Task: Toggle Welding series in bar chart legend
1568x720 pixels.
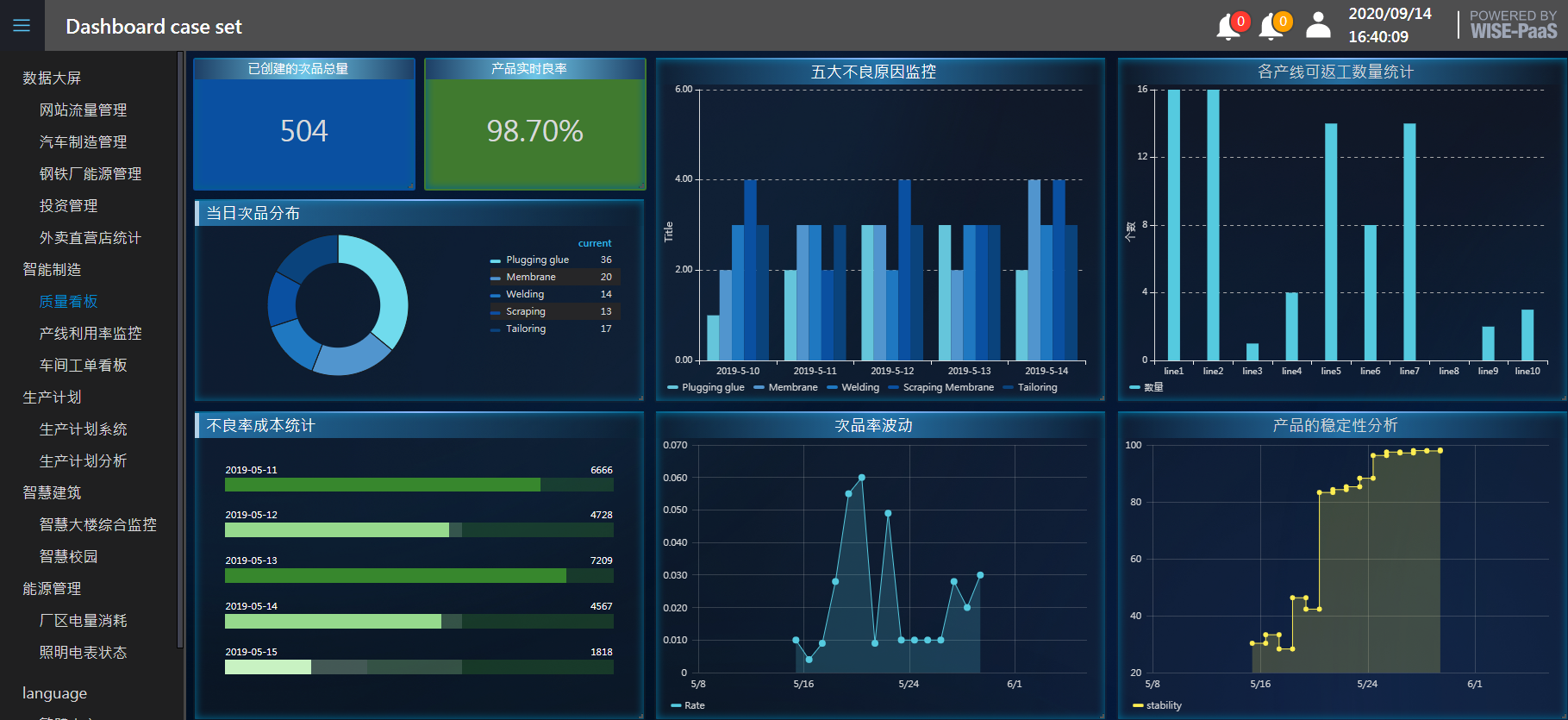Action: [x=853, y=387]
